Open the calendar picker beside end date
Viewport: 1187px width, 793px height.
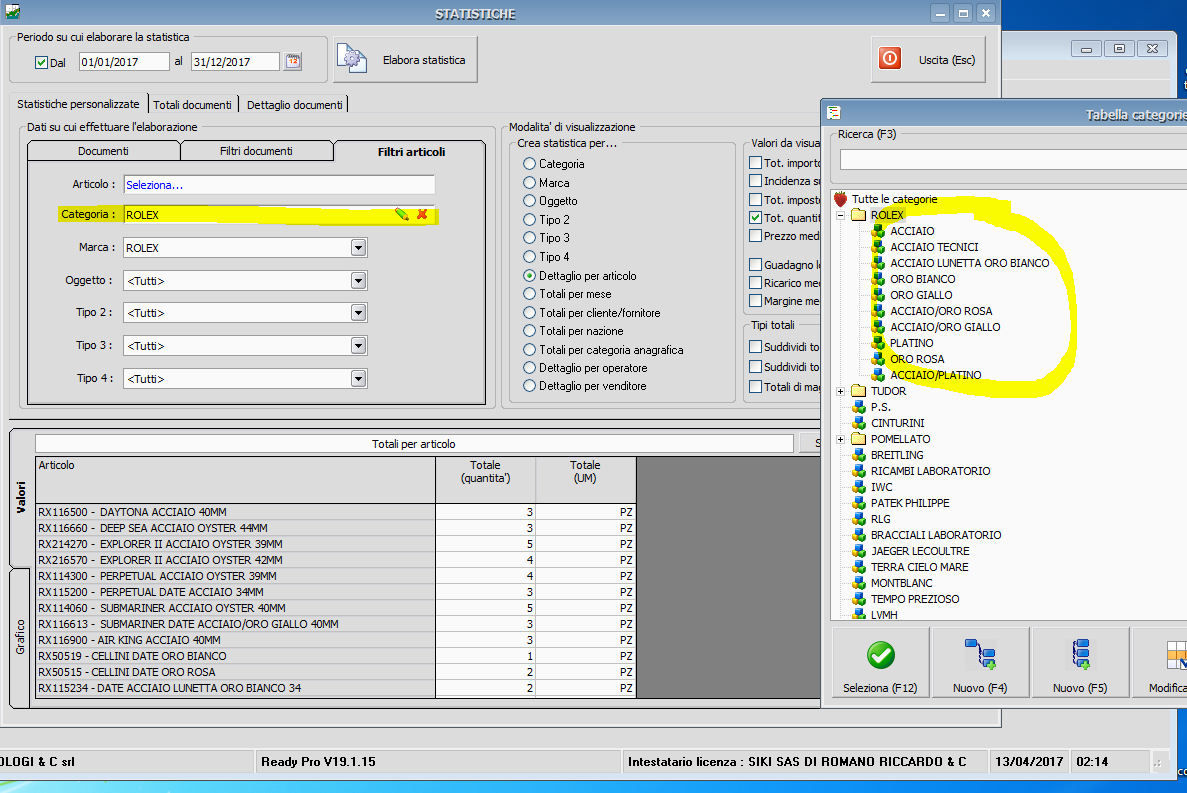(293, 62)
